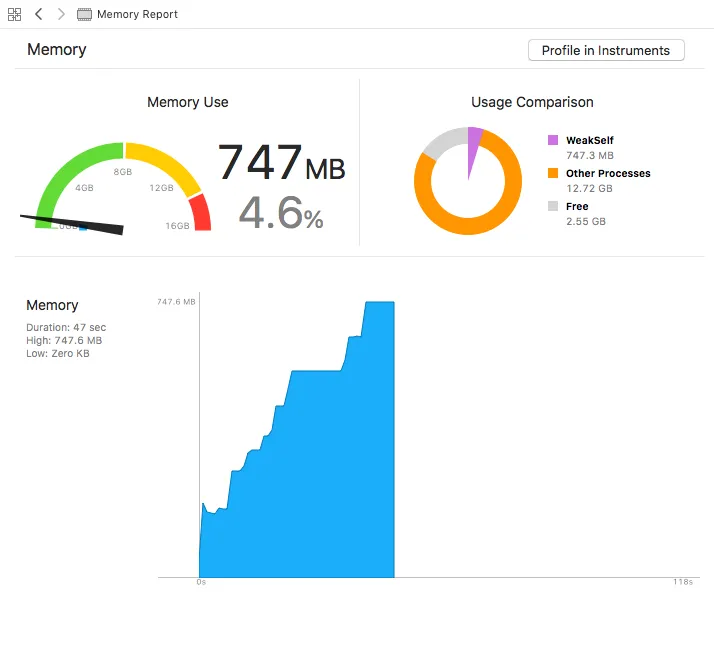Click the Memory graph section title
The width and height of the screenshot is (714, 654).
coord(52,305)
